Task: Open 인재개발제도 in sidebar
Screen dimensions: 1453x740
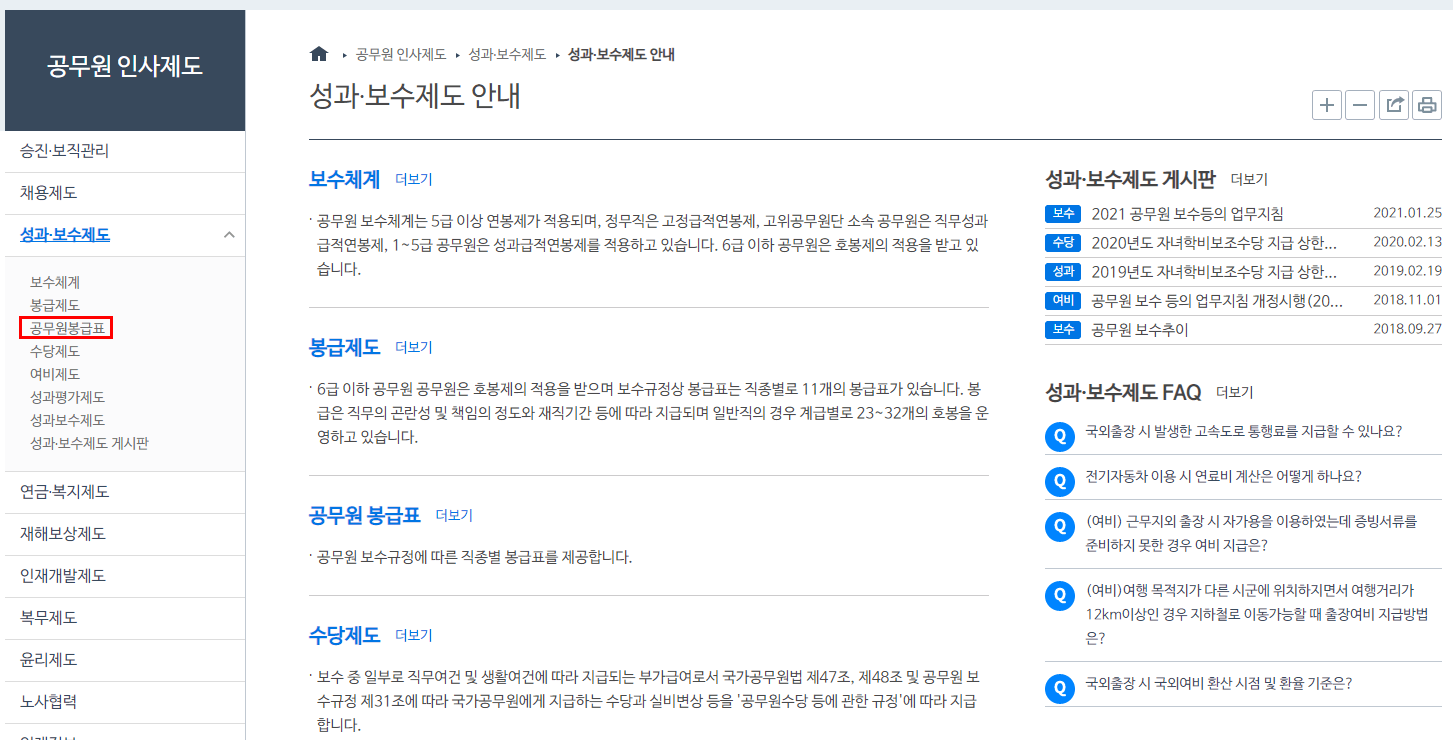Action: [125, 576]
